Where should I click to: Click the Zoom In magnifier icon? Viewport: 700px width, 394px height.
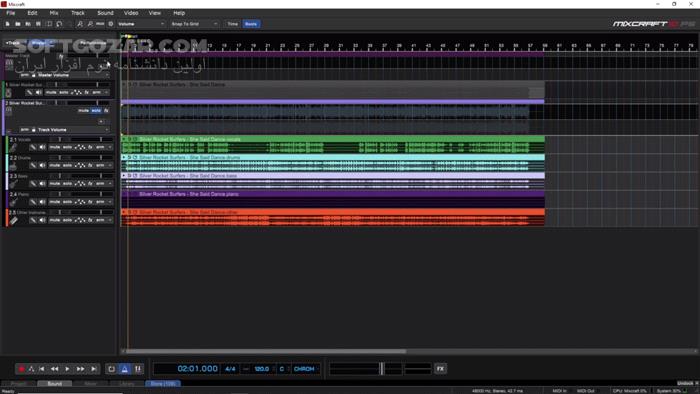[x=80, y=24]
